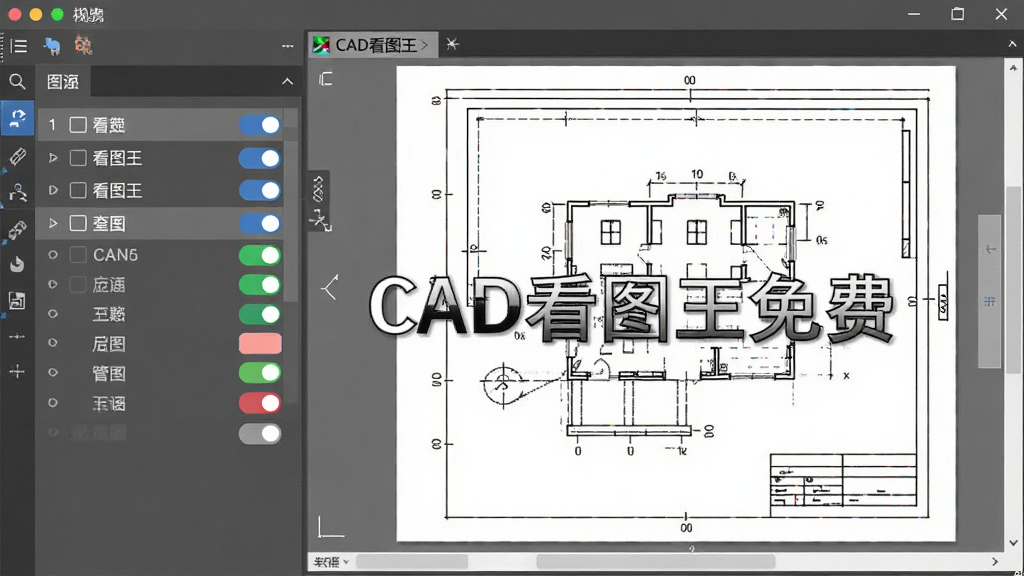Turn off the green CAN6 layer switch
This screenshot has width=1024, height=576.
(260, 255)
